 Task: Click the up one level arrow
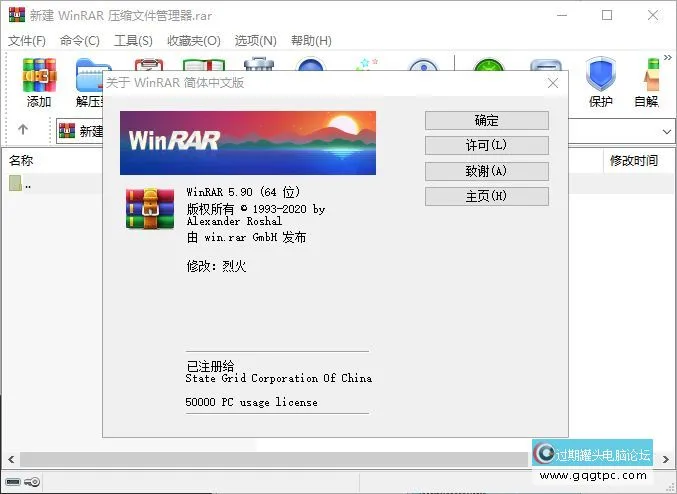(x=23, y=129)
